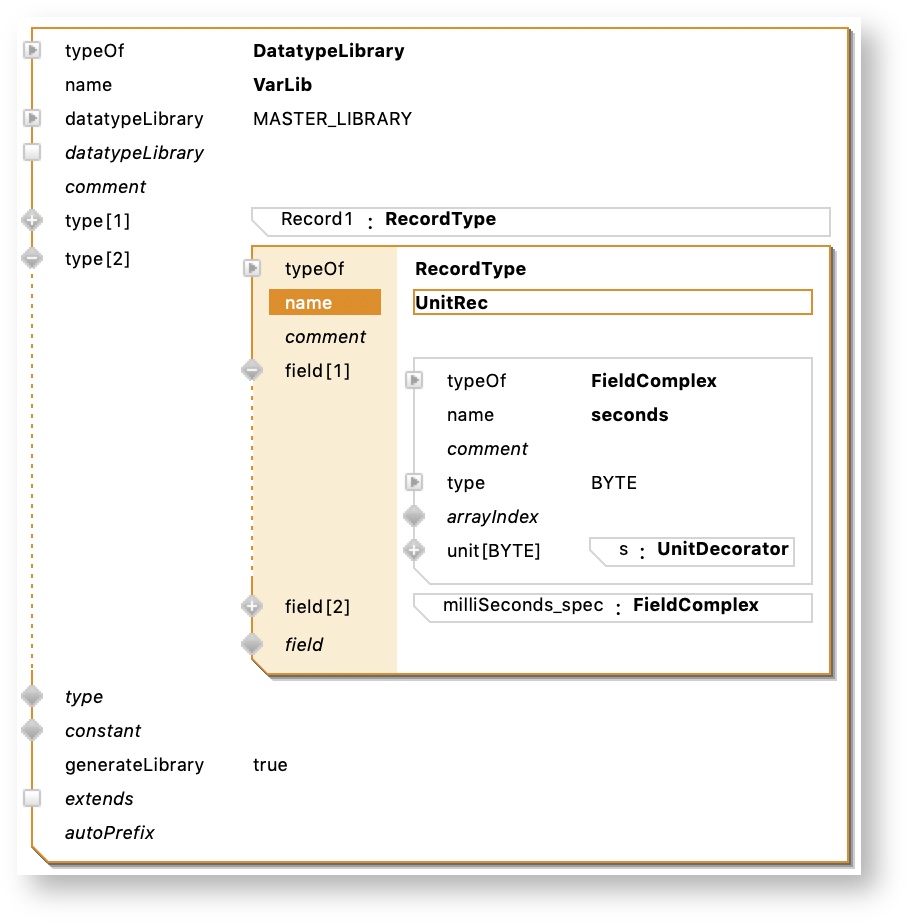Screen dimensions: 909x923
Task: Collapse the field[1] seconds node
Action: 252,371
